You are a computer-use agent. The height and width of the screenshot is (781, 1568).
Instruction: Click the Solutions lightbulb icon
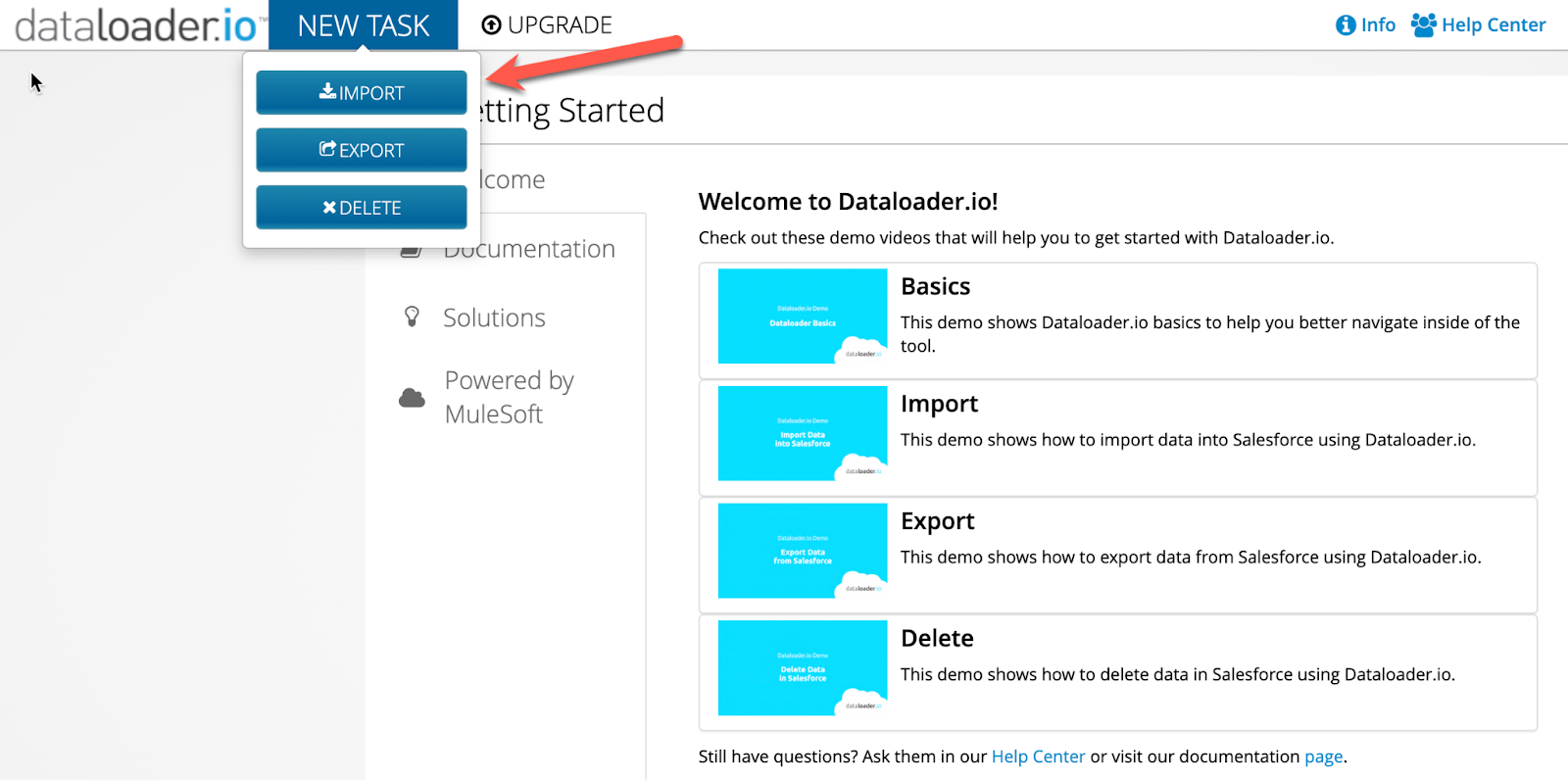tap(412, 317)
